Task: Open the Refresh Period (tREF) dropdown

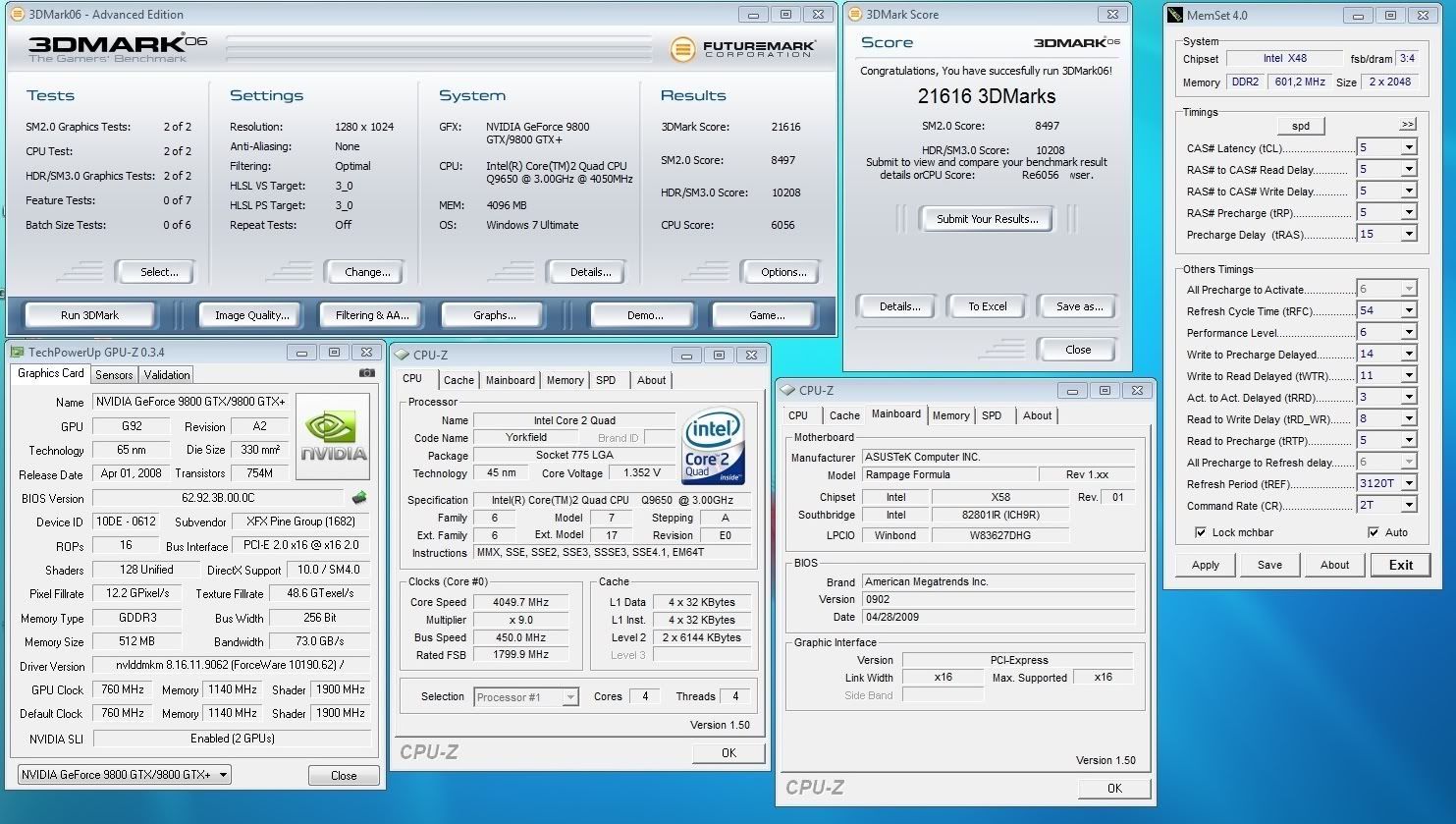Action: point(1409,483)
